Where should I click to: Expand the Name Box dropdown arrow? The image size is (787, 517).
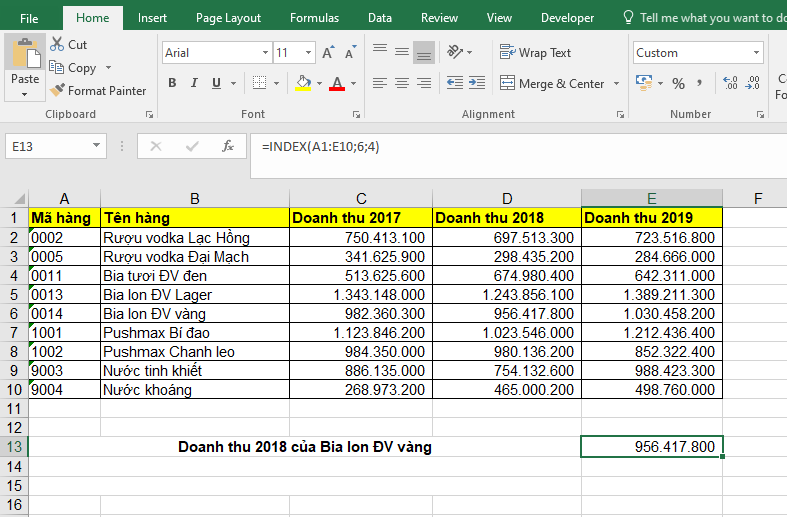(x=97, y=147)
